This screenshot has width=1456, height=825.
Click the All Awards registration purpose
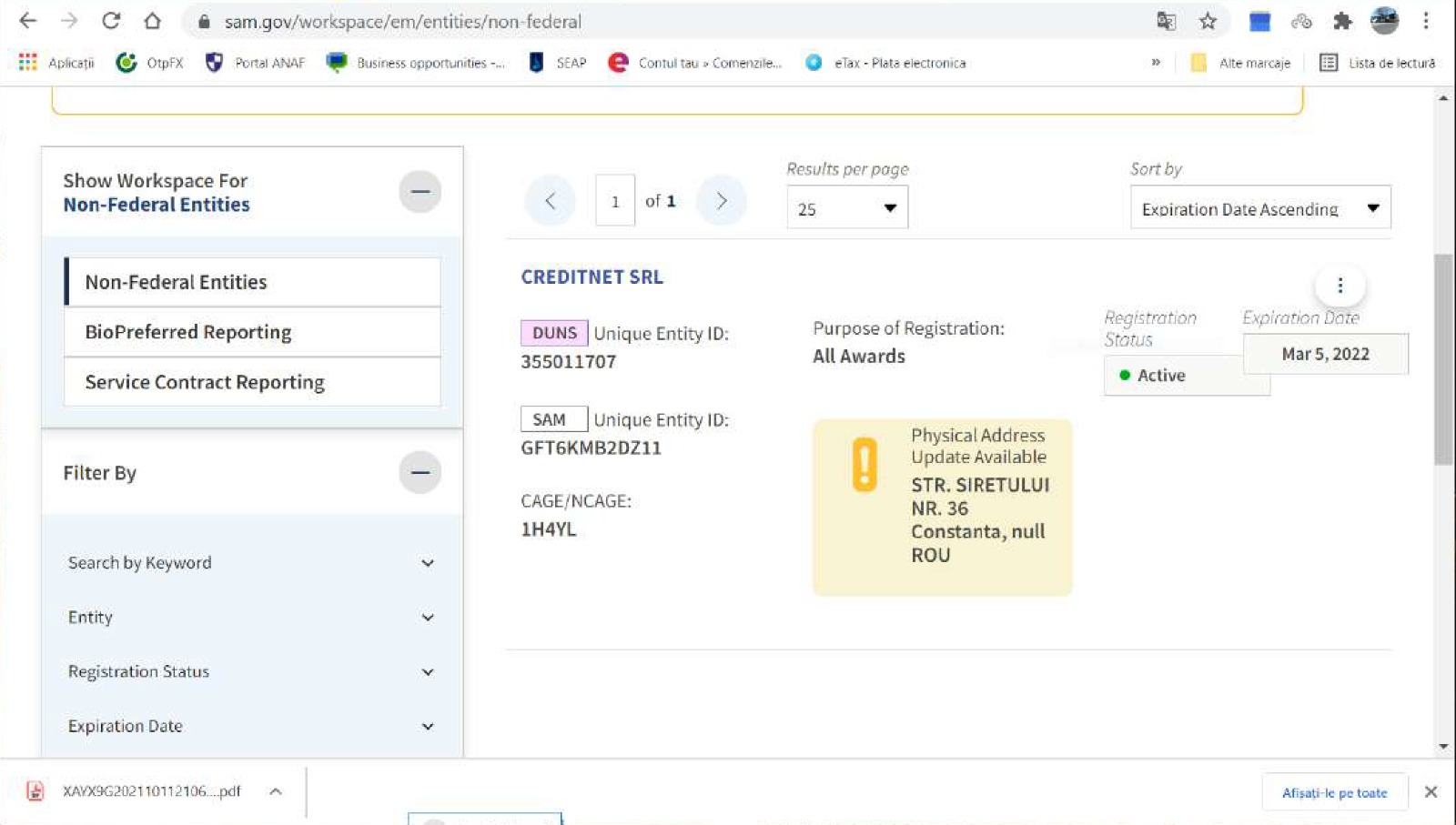[858, 356]
